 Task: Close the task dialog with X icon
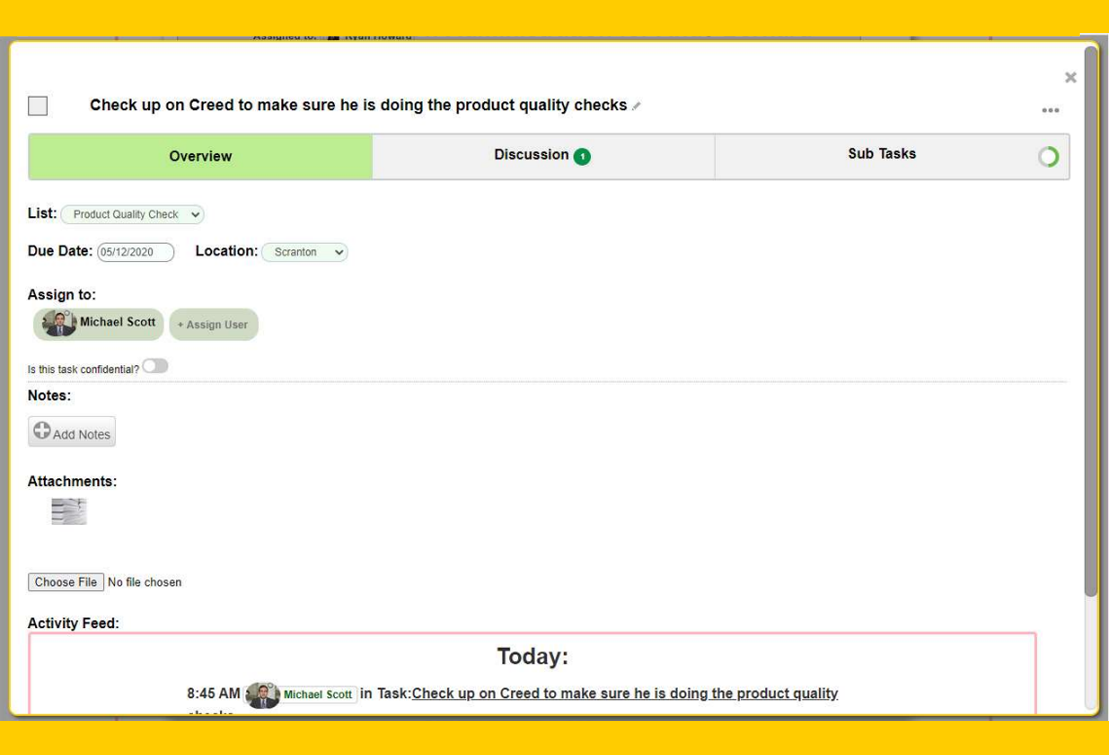click(x=1070, y=78)
